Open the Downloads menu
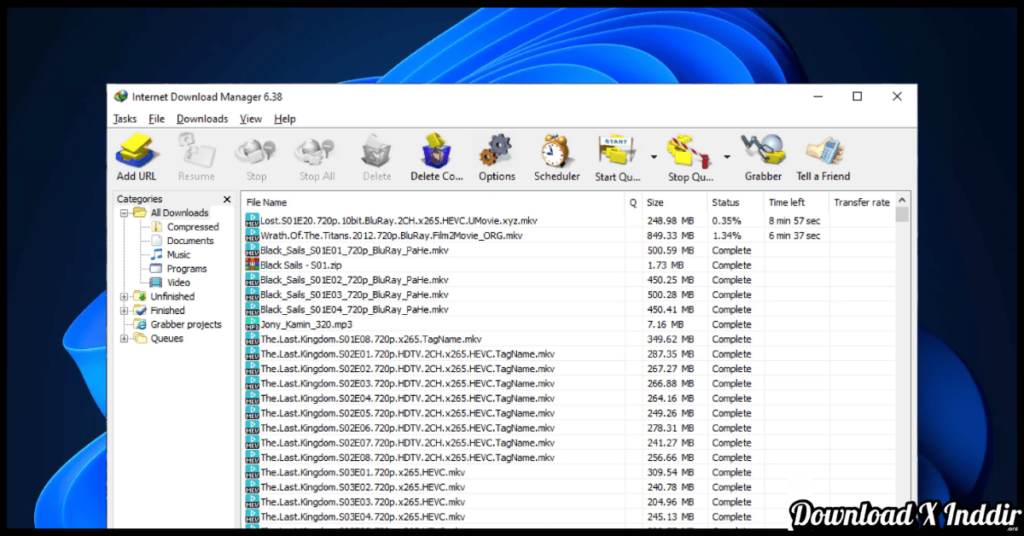Screen dimensions: 1024x536 (x=202, y=119)
